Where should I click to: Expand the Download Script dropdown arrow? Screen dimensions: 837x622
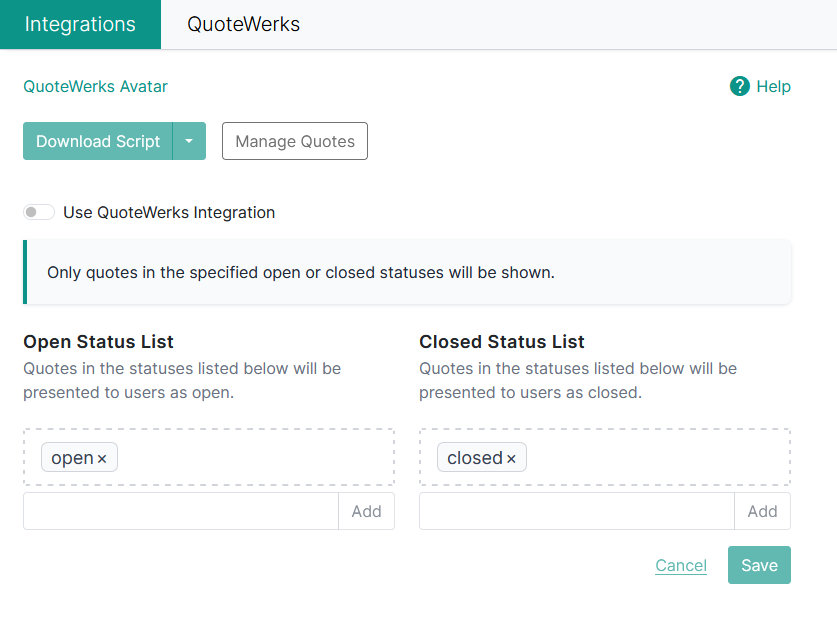(x=189, y=141)
